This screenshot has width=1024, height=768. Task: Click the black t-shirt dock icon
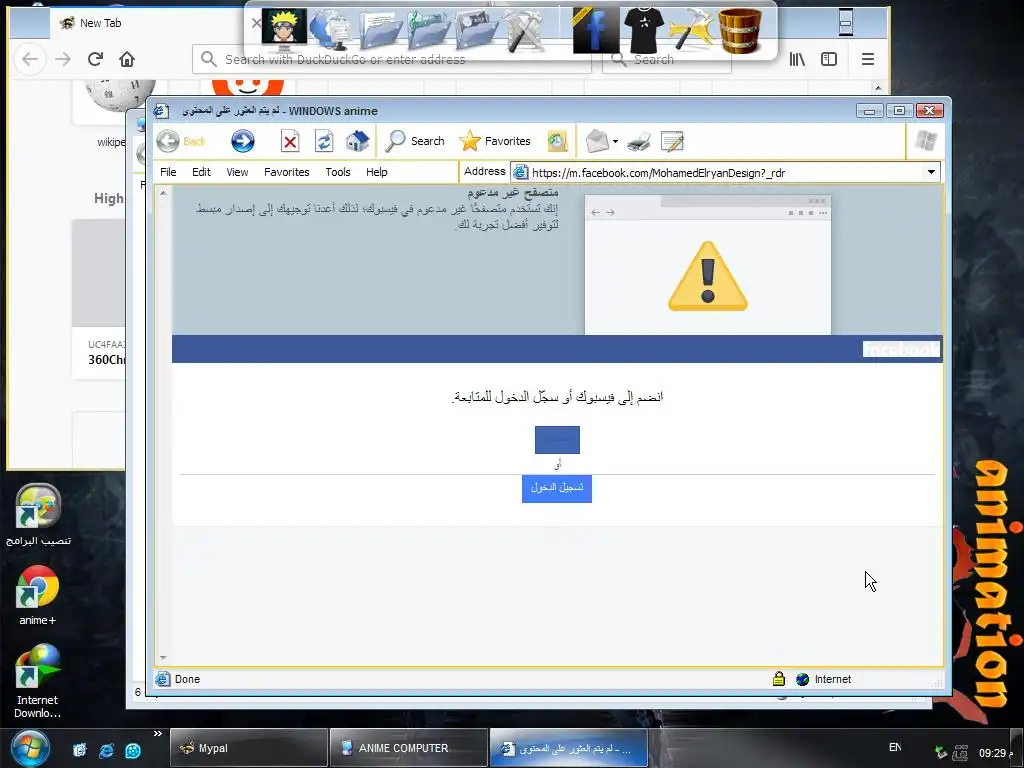(644, 29)
